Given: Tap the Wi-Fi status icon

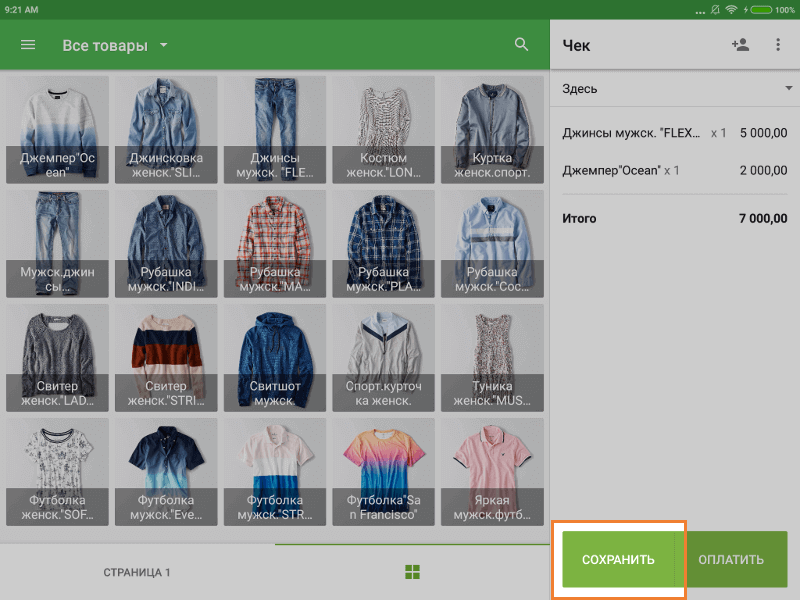Looking at the screenshot, I should point(731,9).
